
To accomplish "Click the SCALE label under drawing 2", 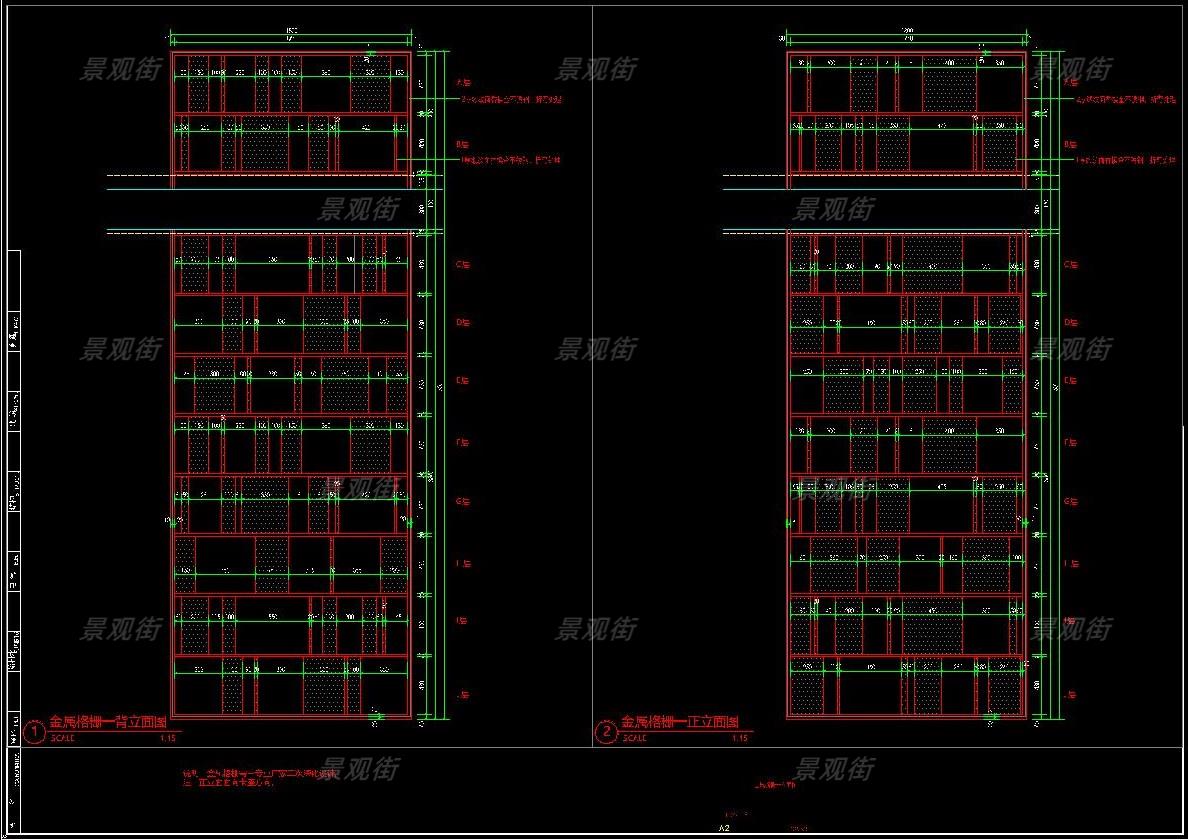I will (634, 739).
